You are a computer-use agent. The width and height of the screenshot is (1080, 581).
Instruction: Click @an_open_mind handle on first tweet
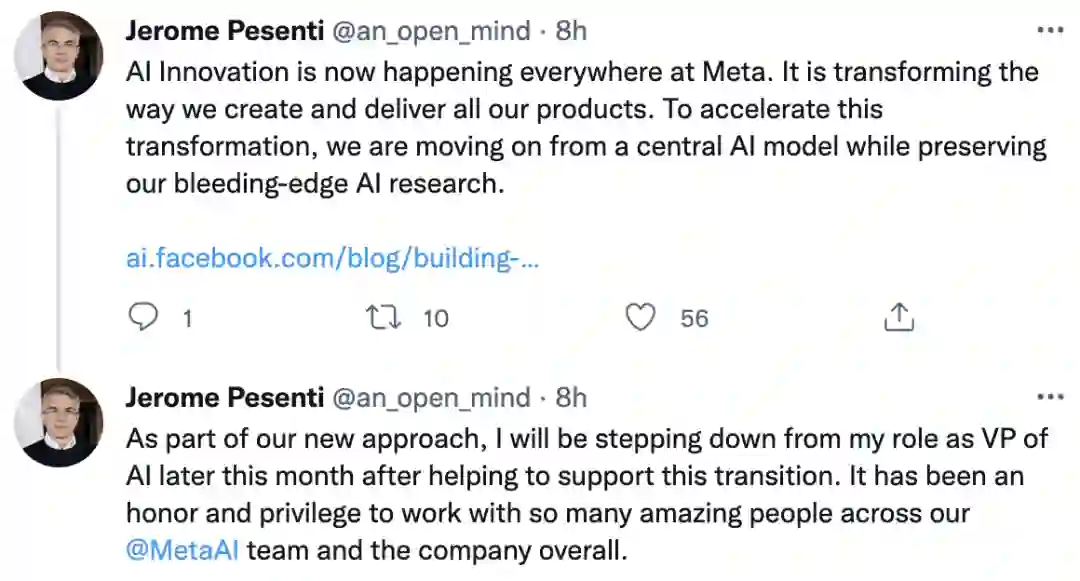(431, 31)
